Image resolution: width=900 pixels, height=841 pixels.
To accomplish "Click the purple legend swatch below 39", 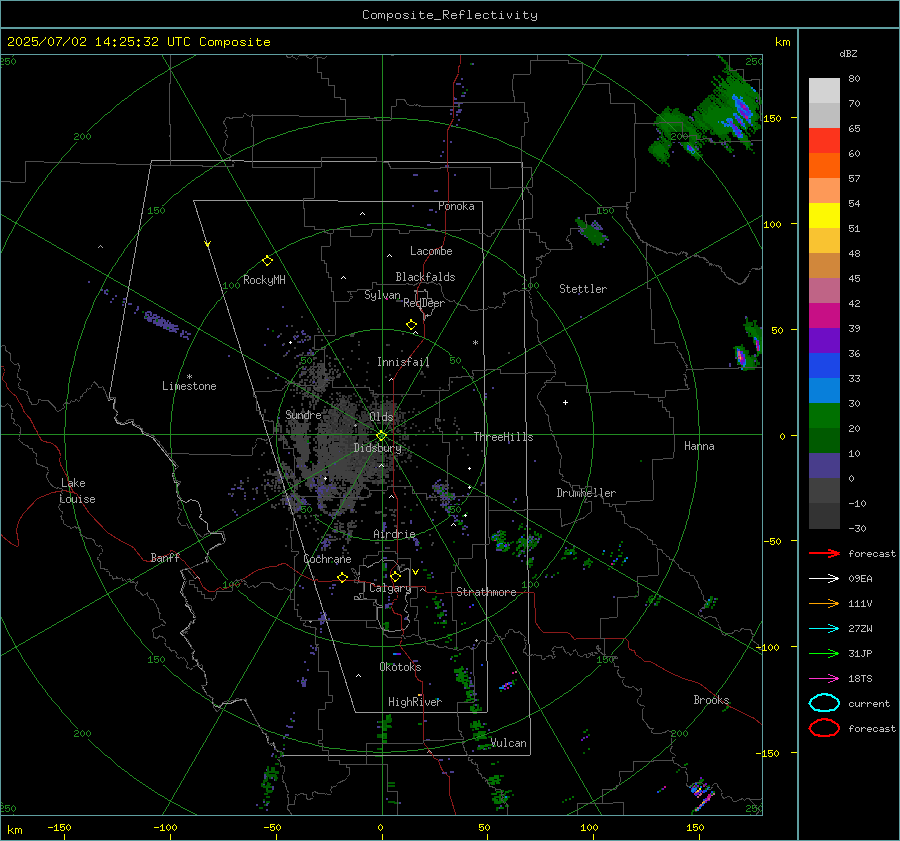I will (824, 340).
